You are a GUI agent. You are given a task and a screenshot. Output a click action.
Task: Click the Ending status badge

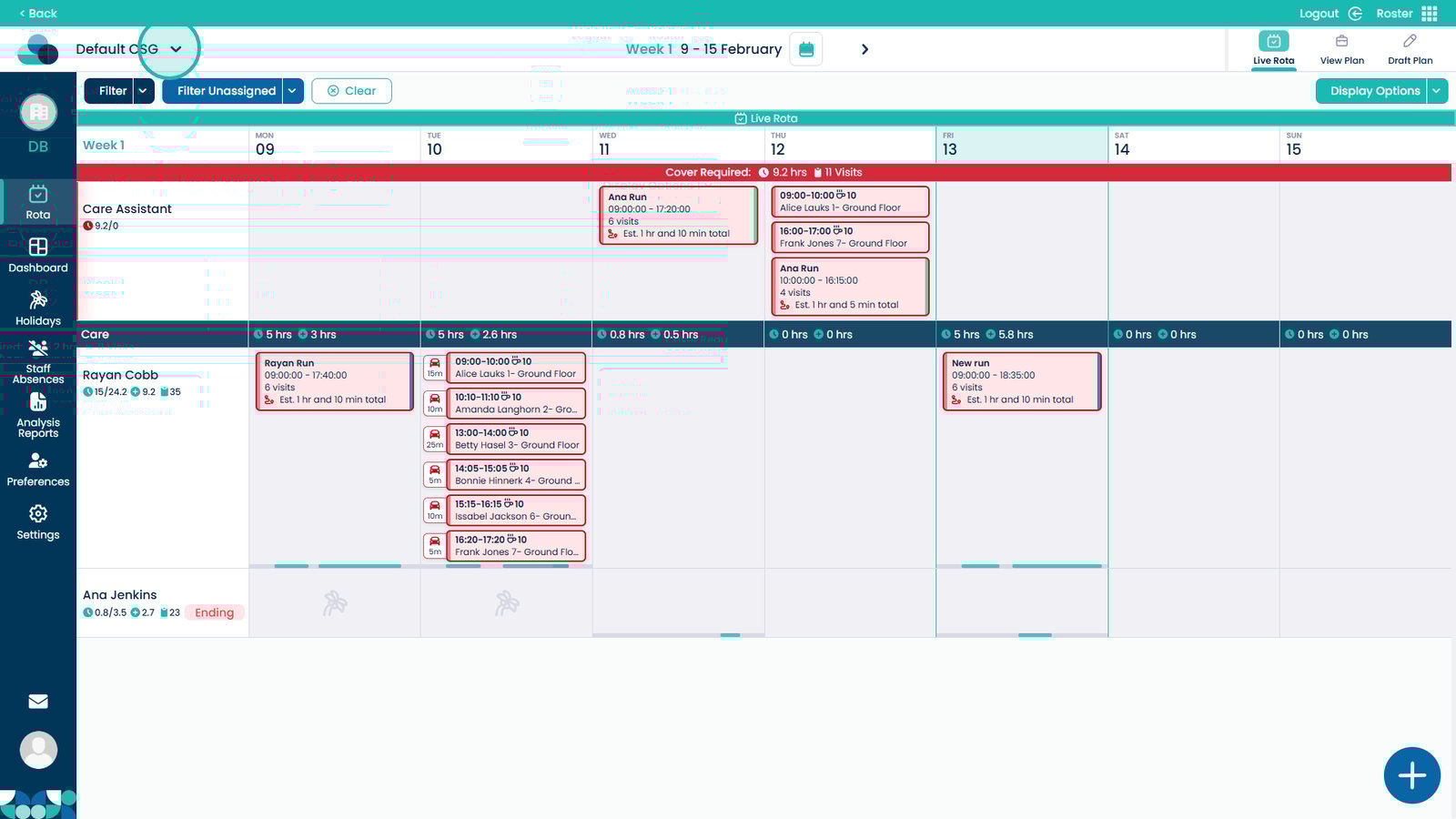pos(215,612)
